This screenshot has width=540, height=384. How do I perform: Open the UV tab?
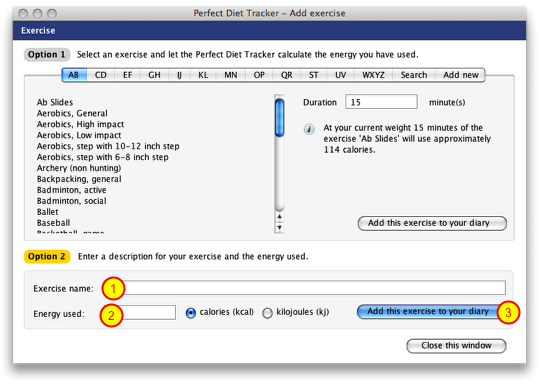coord(341,75)
